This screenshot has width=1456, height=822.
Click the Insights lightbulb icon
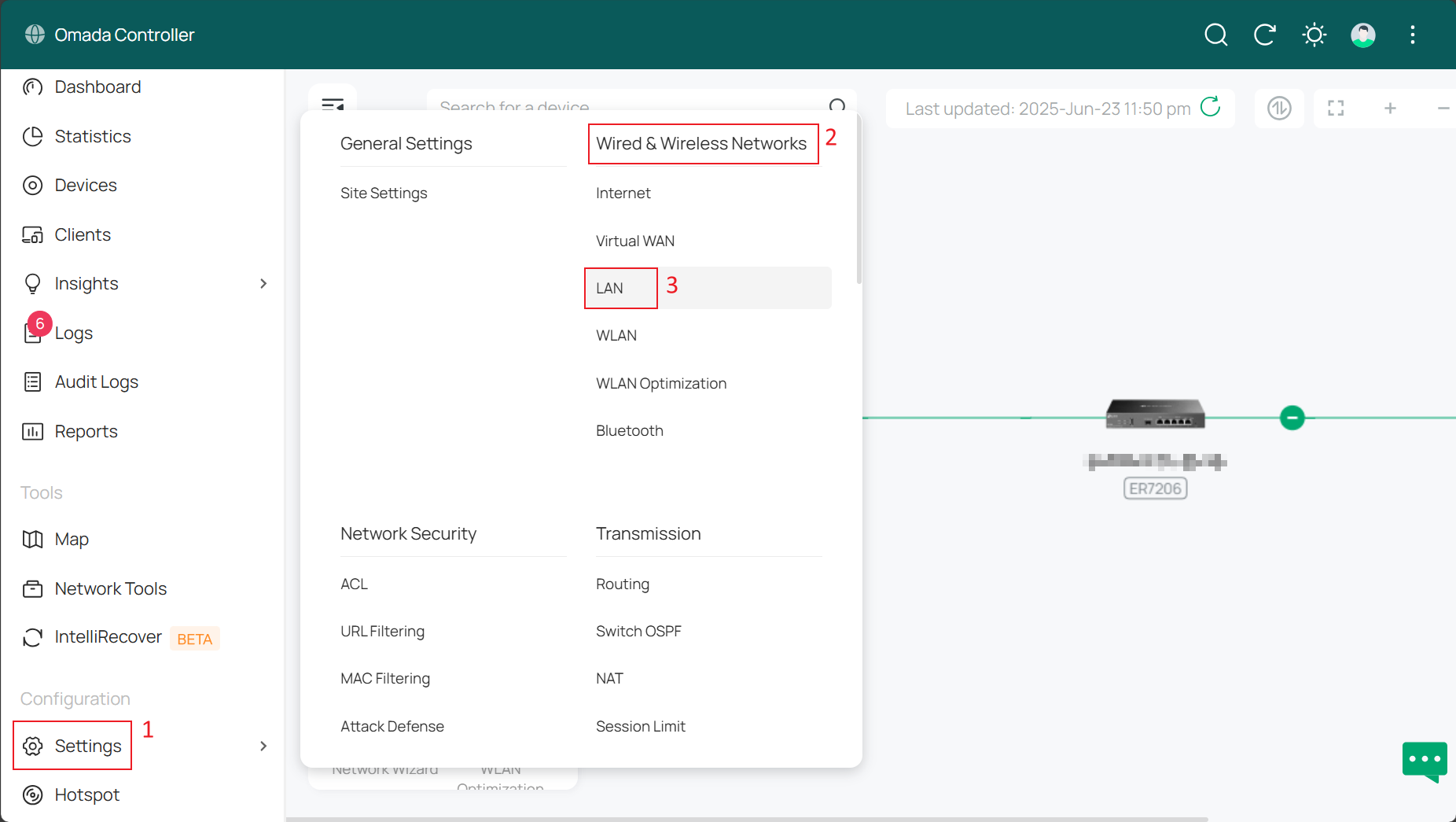32,283
